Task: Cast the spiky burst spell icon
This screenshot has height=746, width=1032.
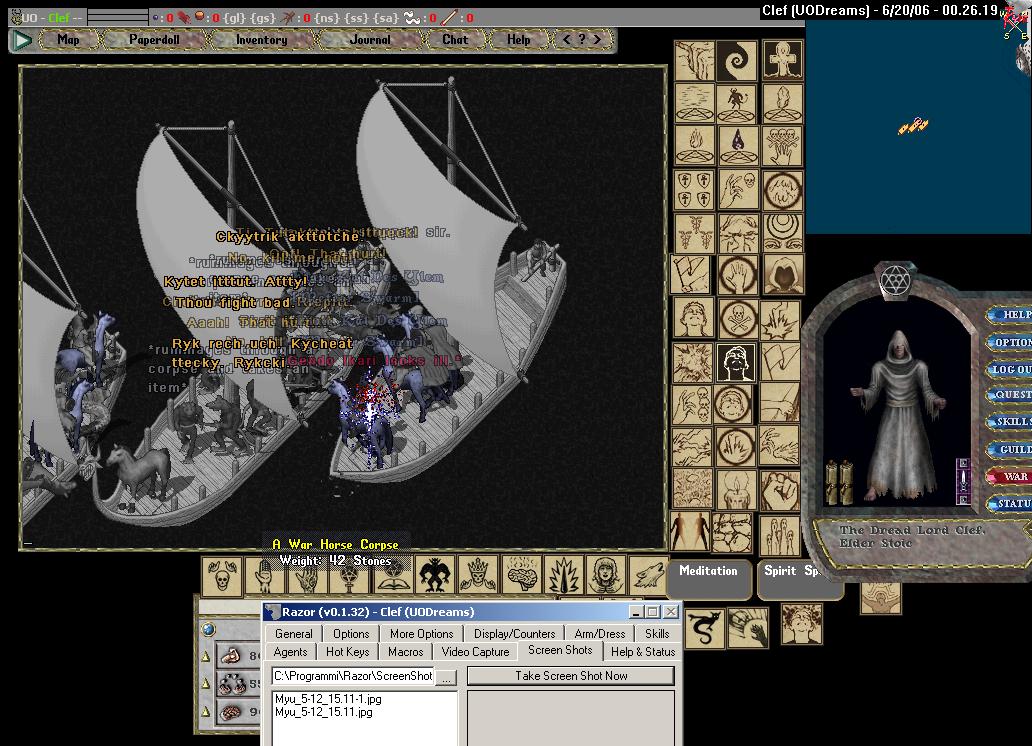Action: 563,575
